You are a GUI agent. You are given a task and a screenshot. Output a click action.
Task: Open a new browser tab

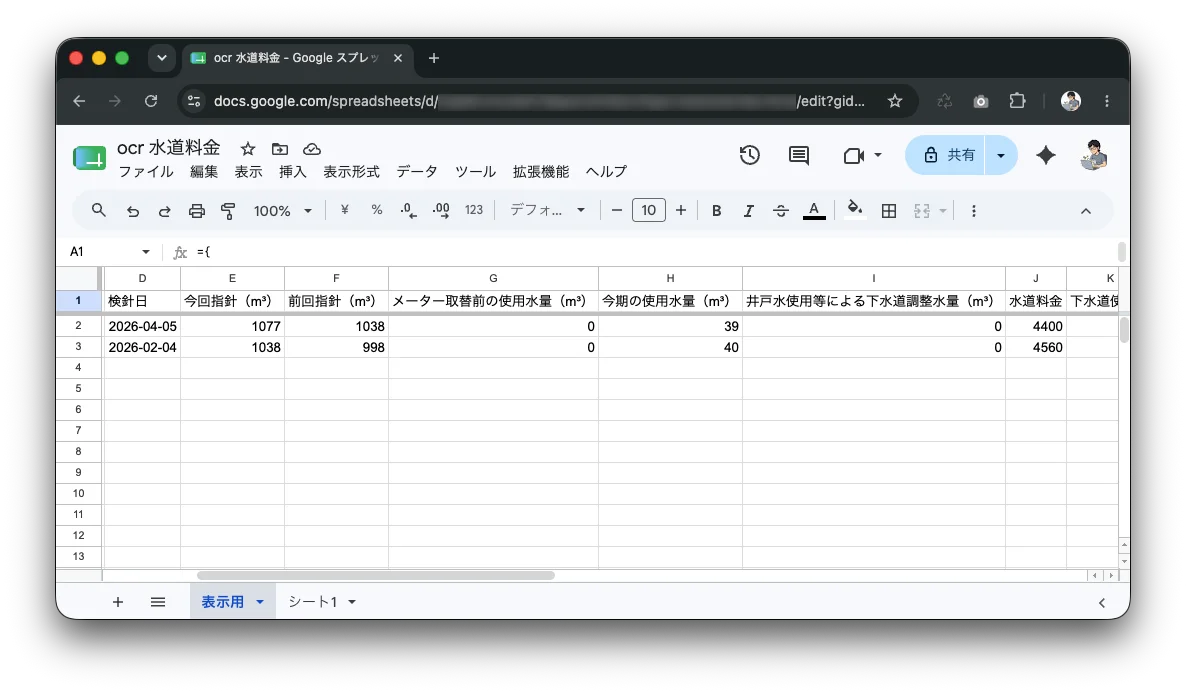point(433,58)
